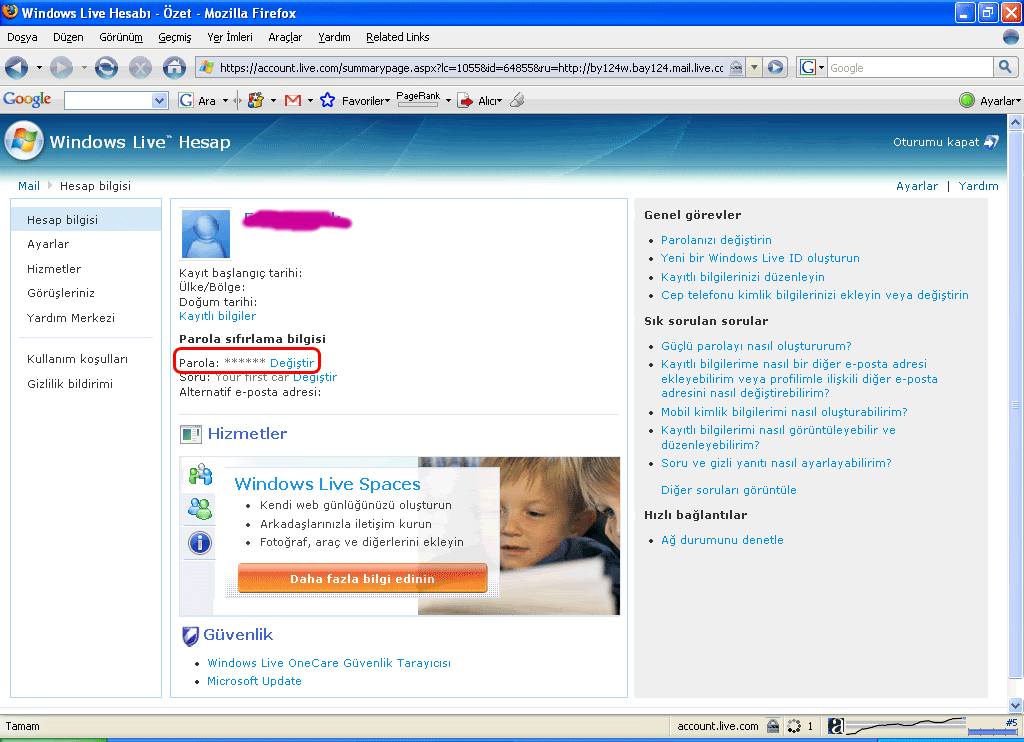Click the Diğer soruları görüntüle link
This screenshot has height=742, width=1024.
pyautogui.click(x=728, y=490)
